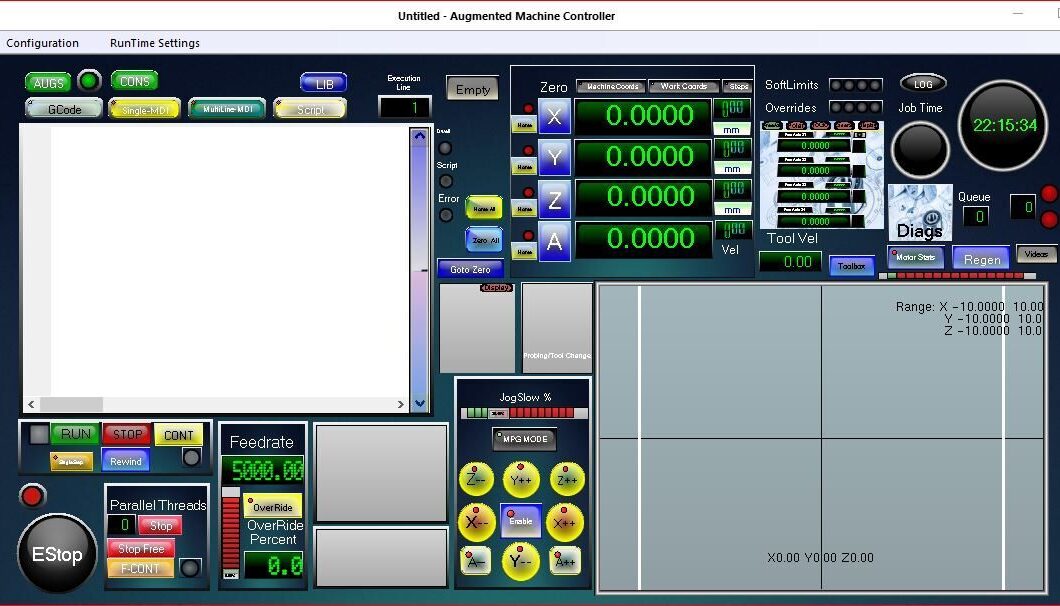1060x606 pixels.
Task: Click the green RUN button
Action: point(75,434)
